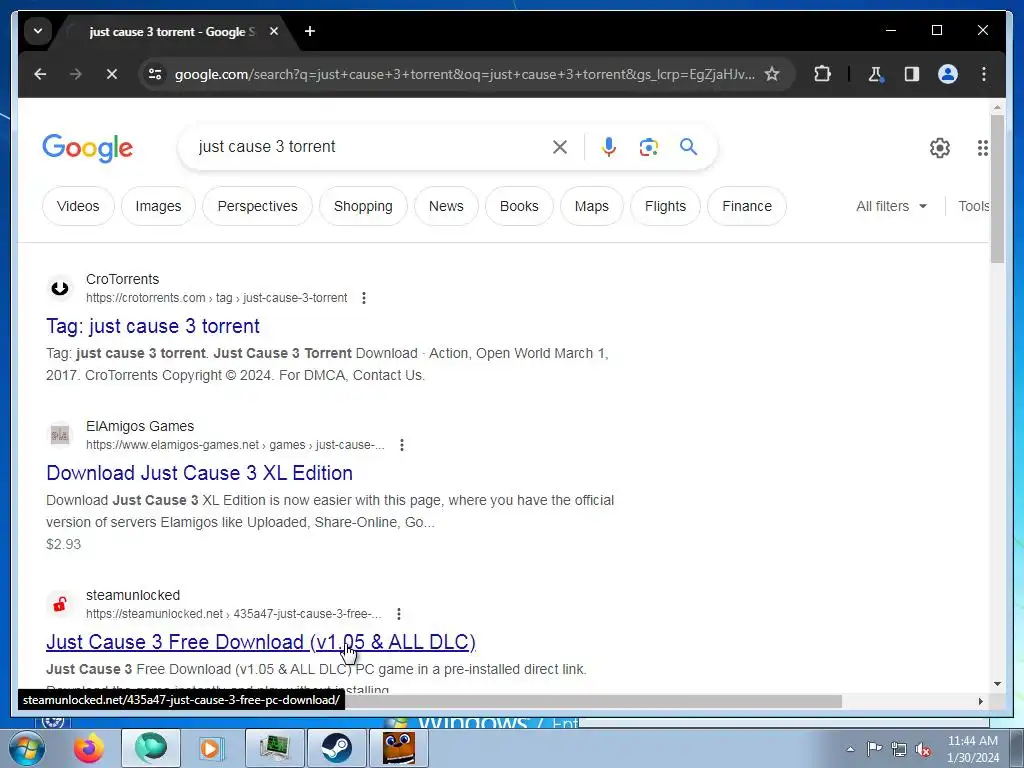Show Books results

tap(519, 206)
